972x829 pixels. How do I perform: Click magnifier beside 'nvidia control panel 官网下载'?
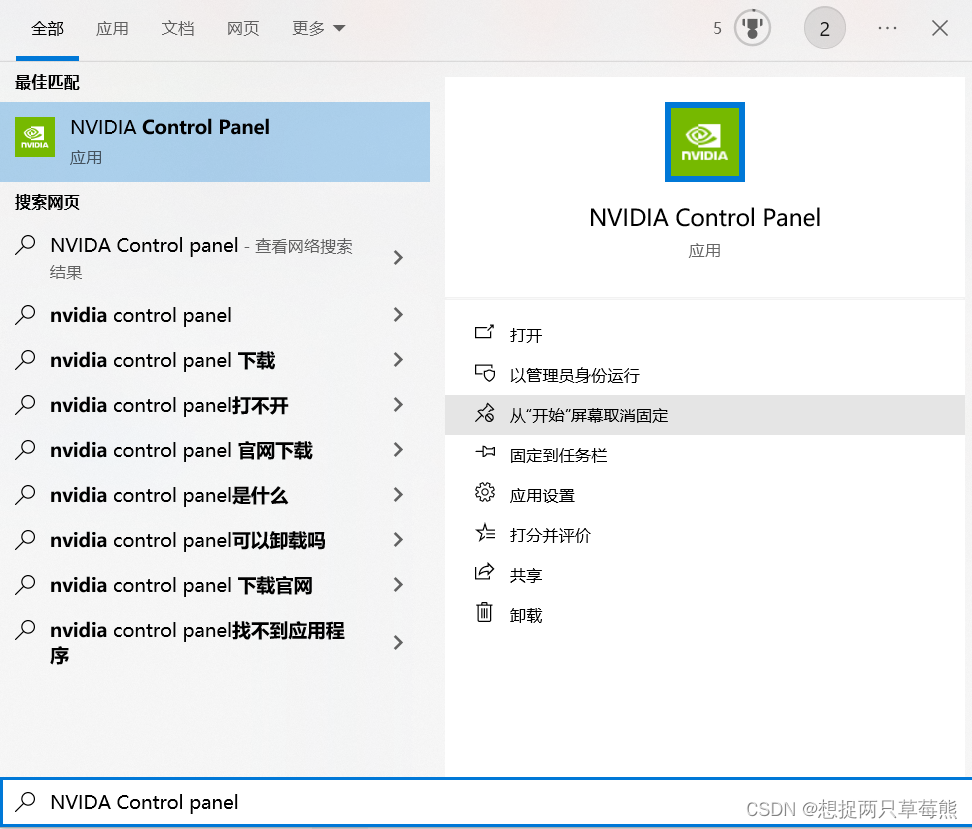tap(25, 450)
